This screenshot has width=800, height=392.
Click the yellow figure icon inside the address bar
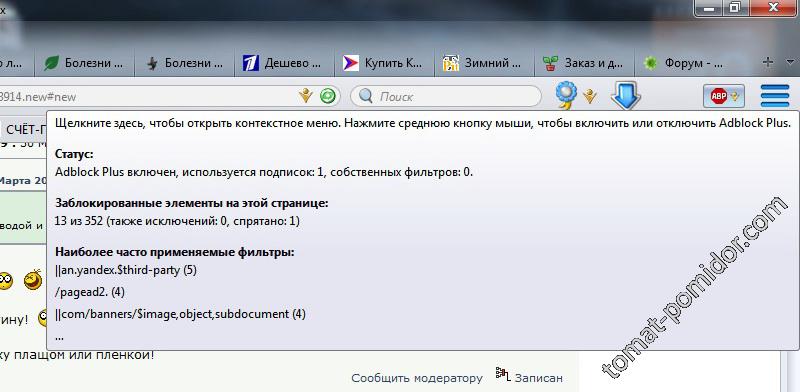pyautogui.click(x=305, y=95)
